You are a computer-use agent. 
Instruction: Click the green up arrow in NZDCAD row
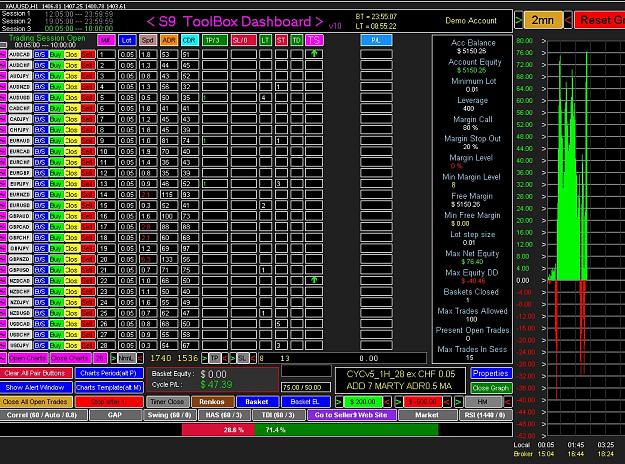[314, 280]
